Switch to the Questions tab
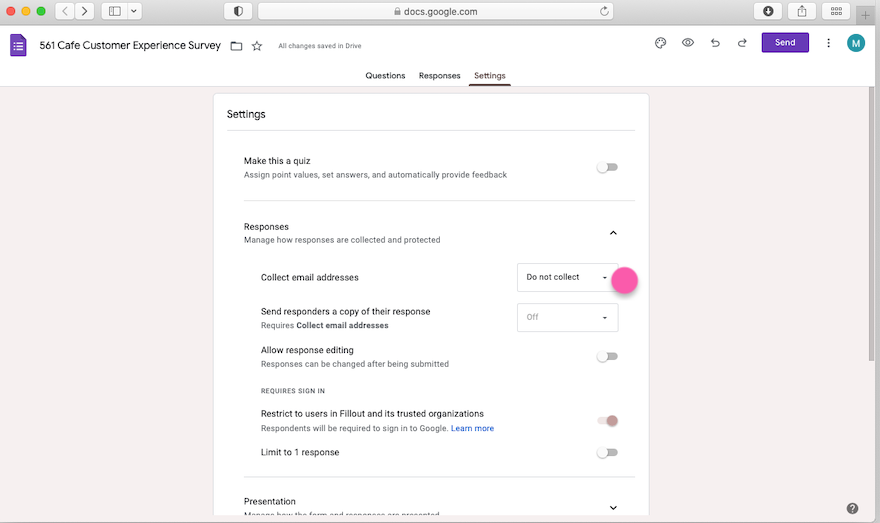The height and width of the screenshot is (523, 880). tap(385, 76)
